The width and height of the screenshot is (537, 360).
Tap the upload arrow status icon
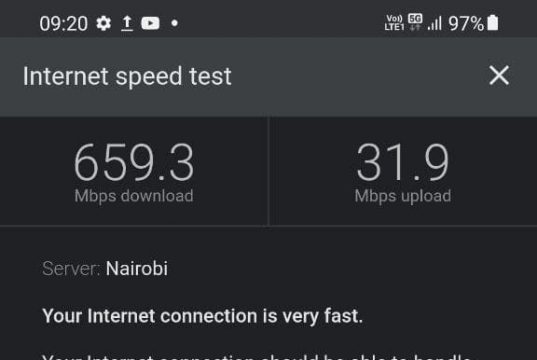click(127, 23)
